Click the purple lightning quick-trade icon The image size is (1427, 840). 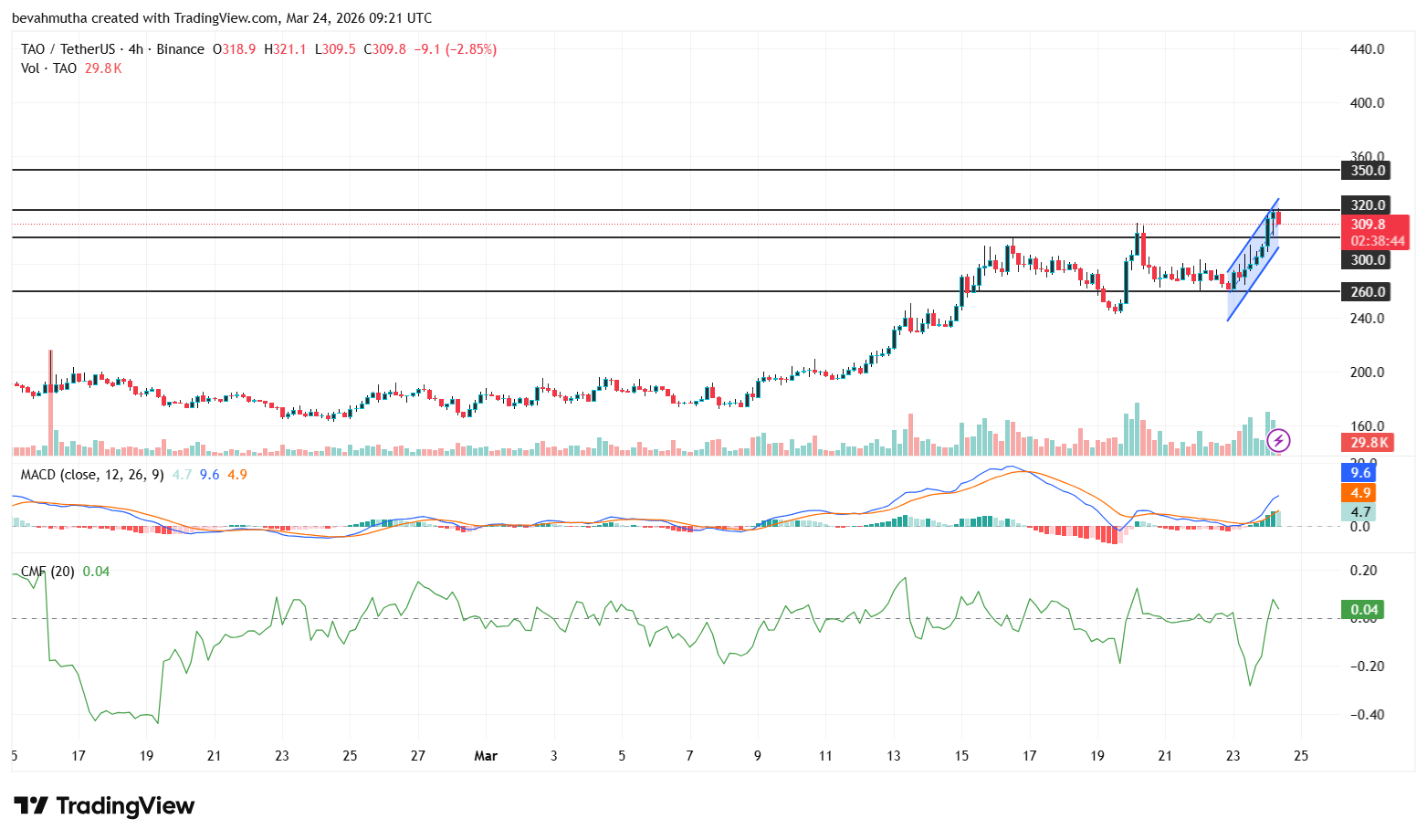coord(1278,442)
